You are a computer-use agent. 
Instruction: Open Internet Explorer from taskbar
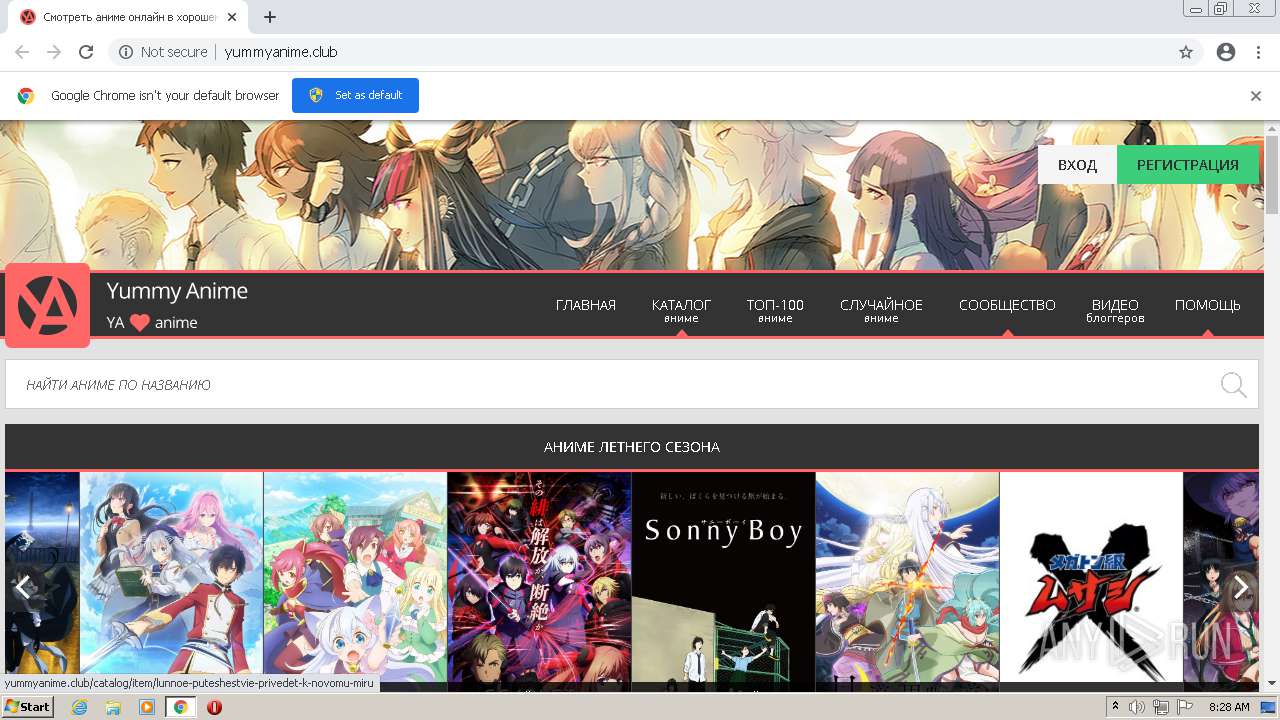coord(80,707)
